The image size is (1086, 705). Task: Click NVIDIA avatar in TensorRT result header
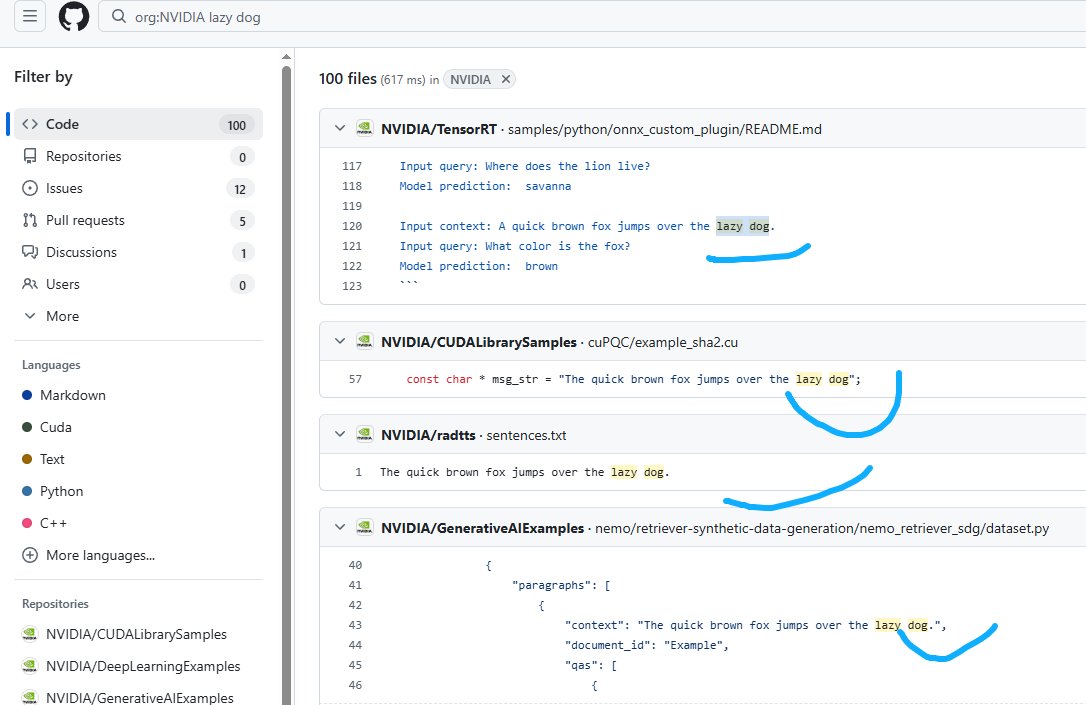coord(364,128)
